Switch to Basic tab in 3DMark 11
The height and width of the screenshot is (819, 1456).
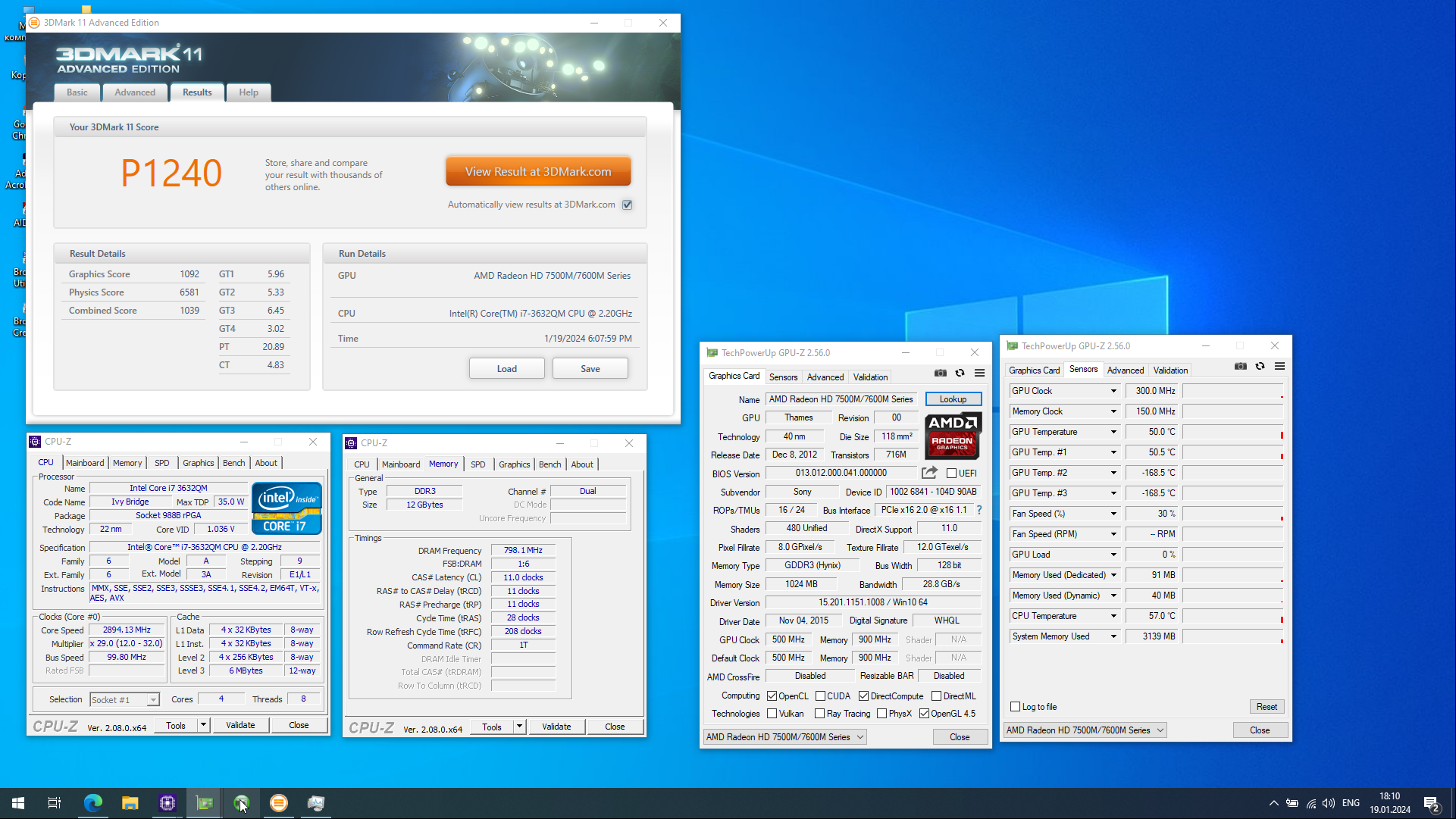(x=77, y=92)
